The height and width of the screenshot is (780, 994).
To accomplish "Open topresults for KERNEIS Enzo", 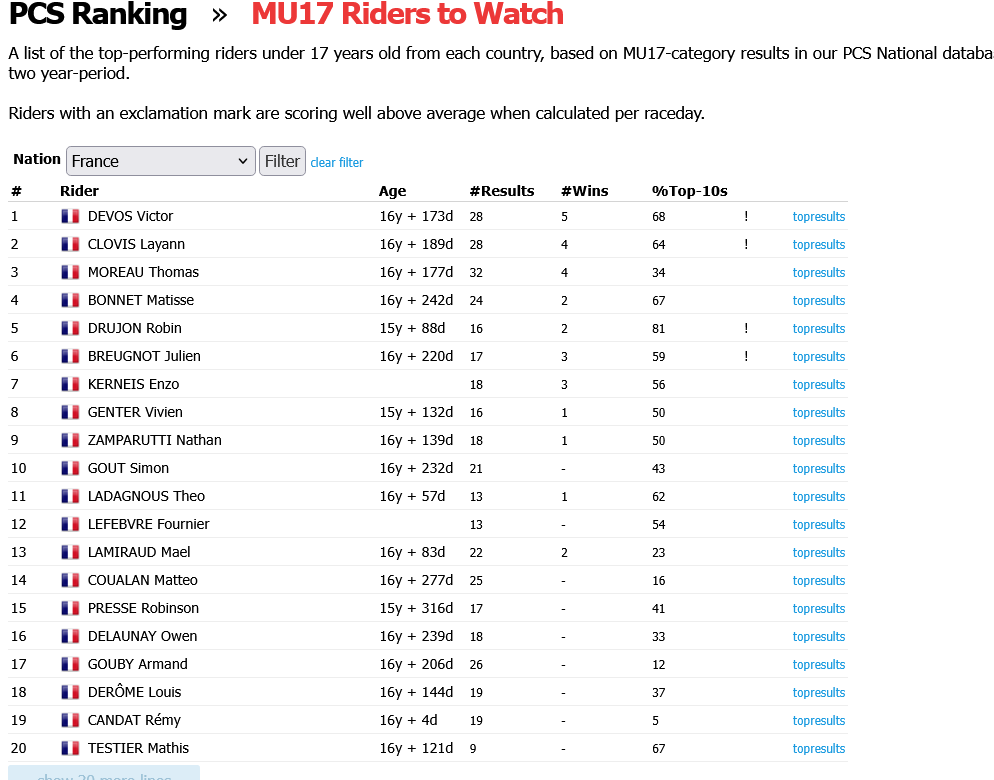I will point(818,384).
